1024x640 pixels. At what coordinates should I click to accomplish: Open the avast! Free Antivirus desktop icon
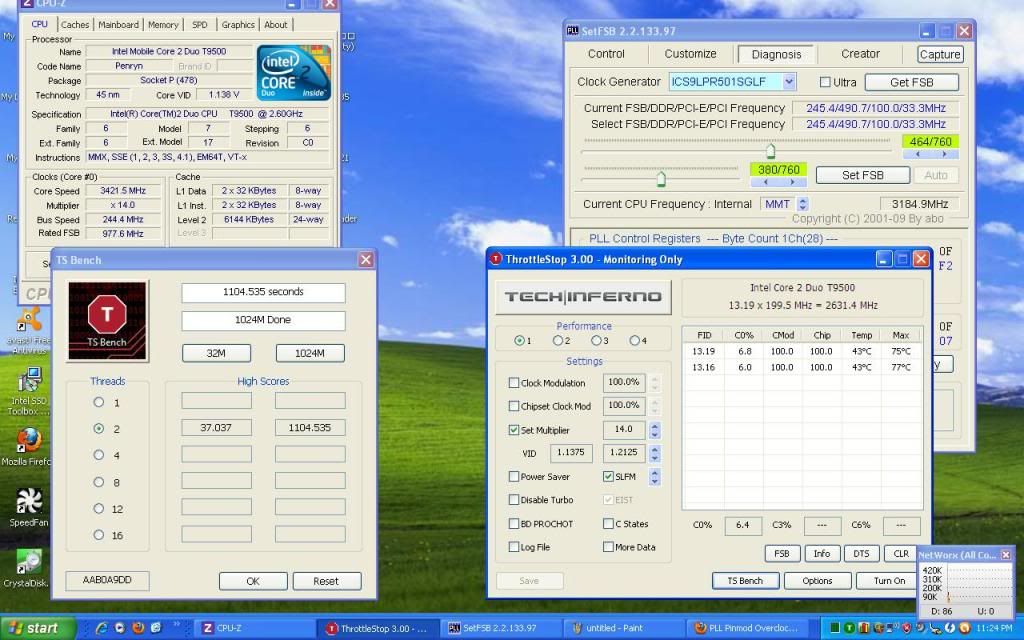(29, 330)
